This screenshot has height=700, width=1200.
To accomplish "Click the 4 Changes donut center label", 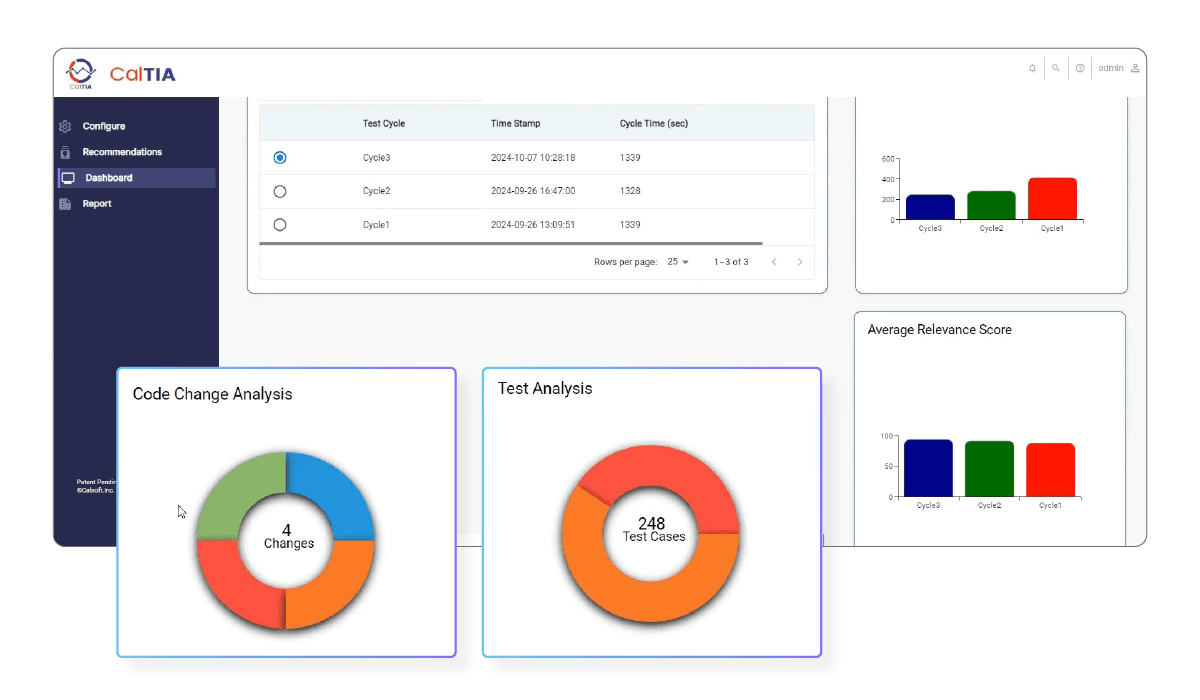I will (288, 537).
